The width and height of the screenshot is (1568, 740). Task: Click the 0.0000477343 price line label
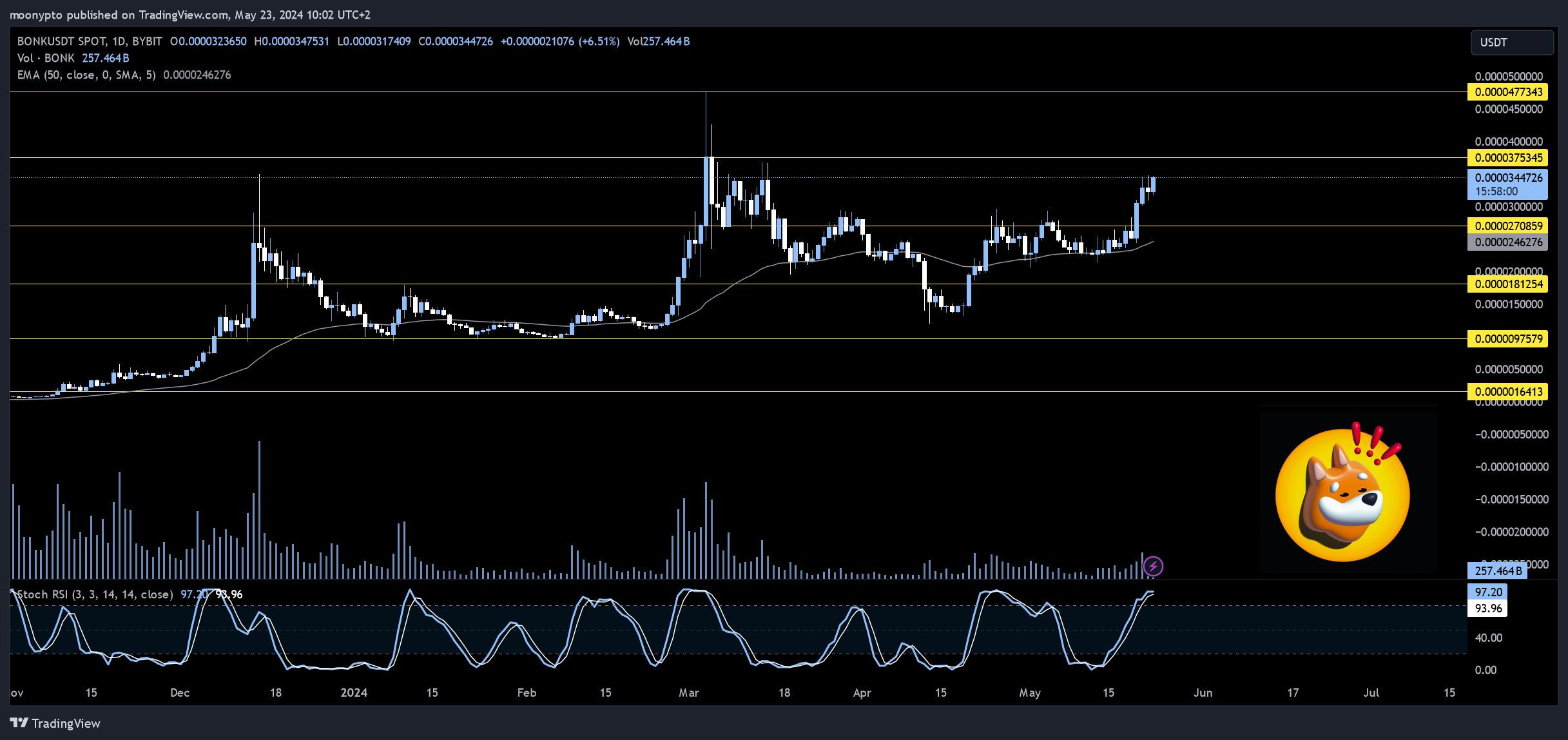(x=1508, y=92)
